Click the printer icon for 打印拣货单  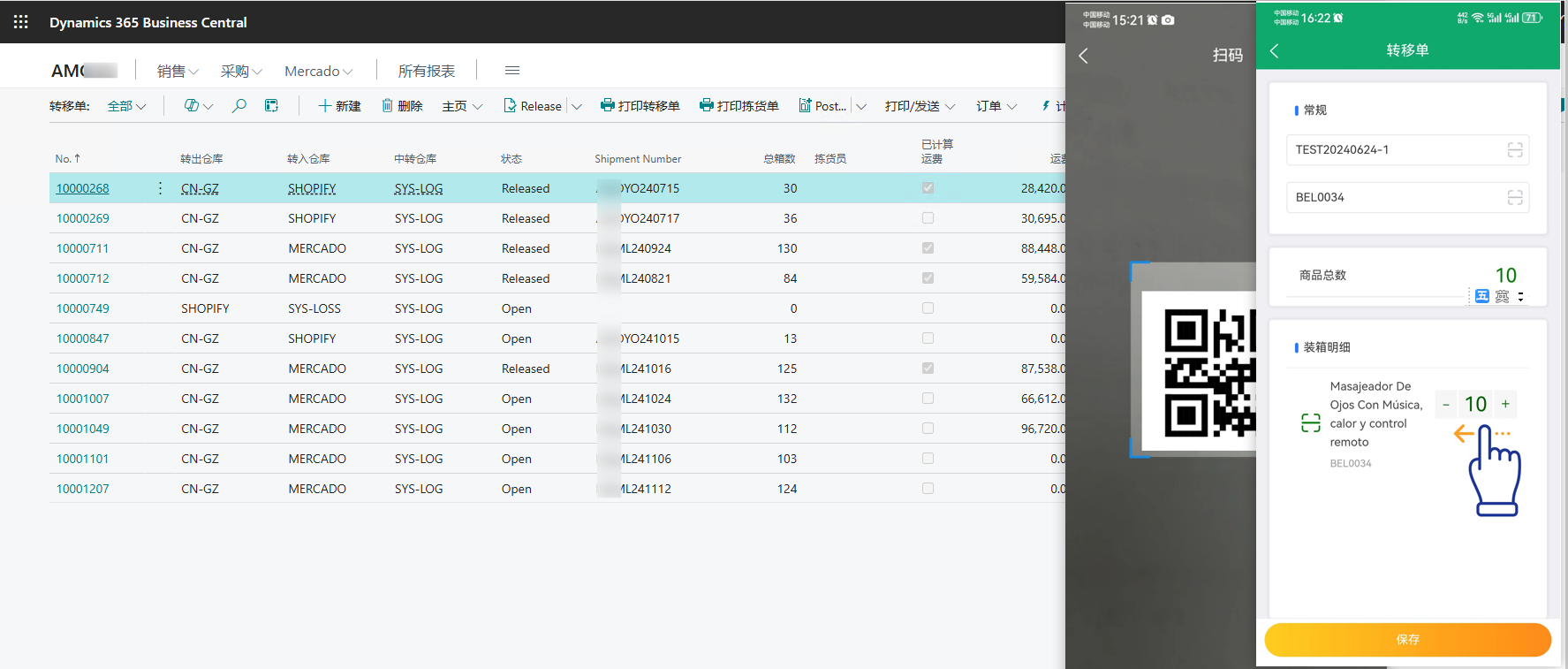click(706, 106)
